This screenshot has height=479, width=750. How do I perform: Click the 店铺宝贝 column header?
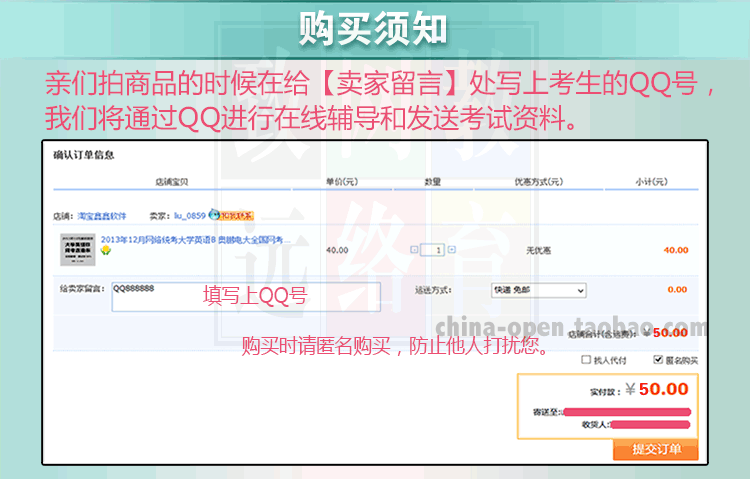pos(172,182)
